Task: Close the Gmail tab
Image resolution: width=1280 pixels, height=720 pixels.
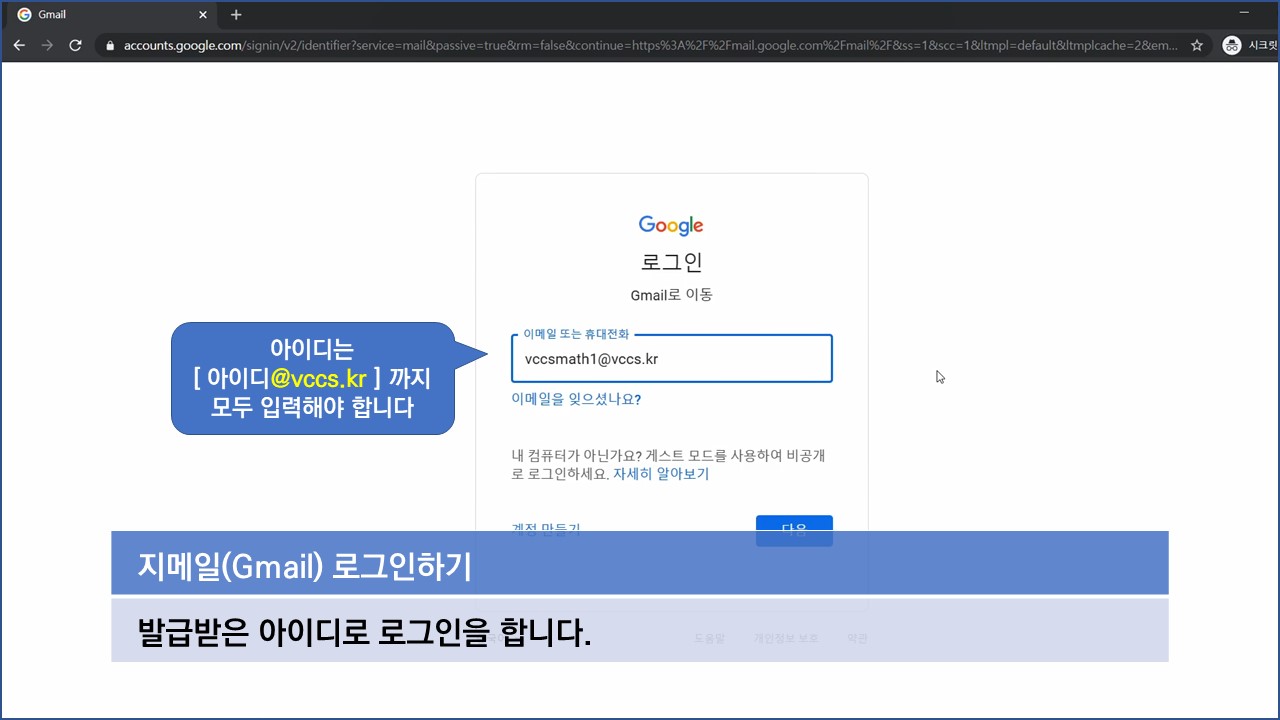Action: 204,15
